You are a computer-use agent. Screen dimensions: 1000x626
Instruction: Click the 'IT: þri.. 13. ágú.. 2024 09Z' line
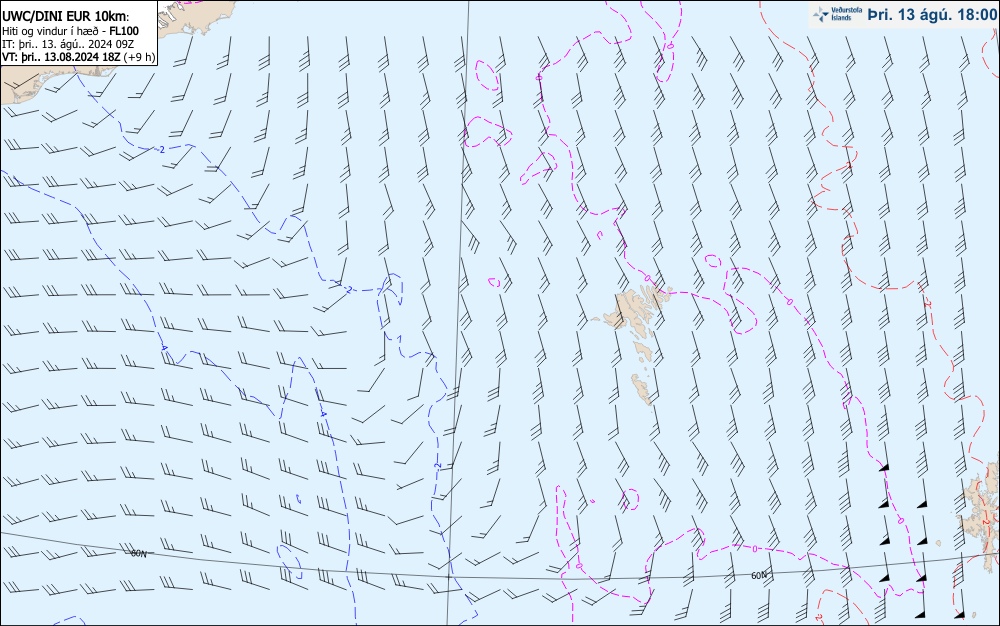[68, 44]
